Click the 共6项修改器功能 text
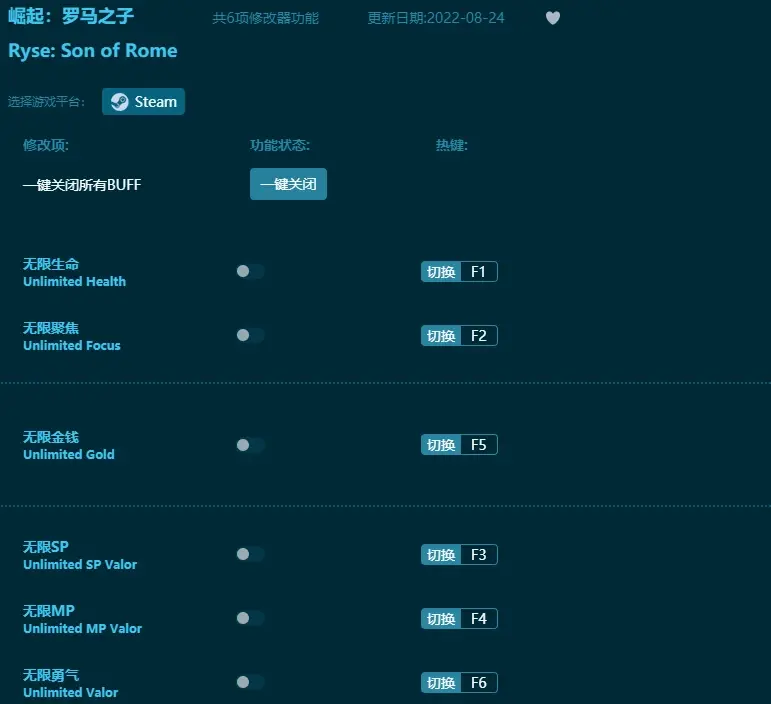Viewport: 771px width, 704px height. pyautogui.click(x=266, y=18)
